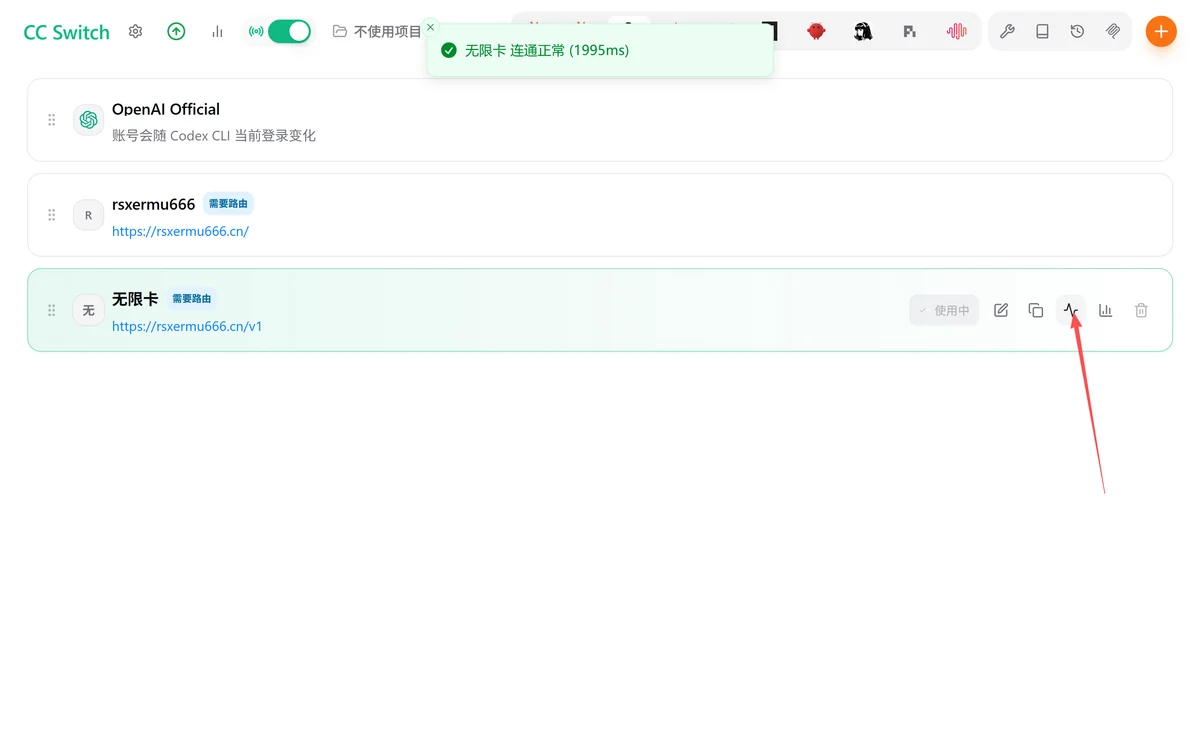Click the 使用中 status button
This screenshot has width=1200, height=755.
[x=944, y=310]
